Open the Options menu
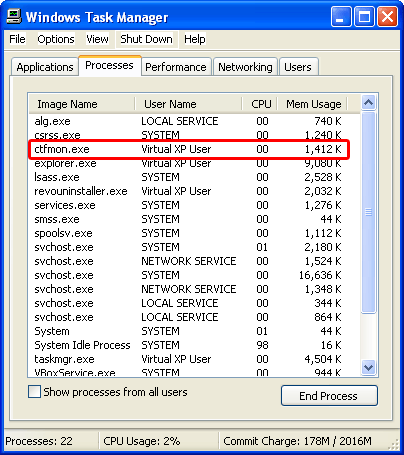 56,39
